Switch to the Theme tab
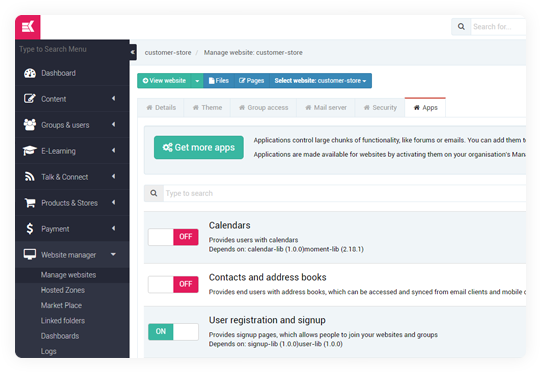The width and height of the screenshot is (541, 373). [x=207, y=108]
